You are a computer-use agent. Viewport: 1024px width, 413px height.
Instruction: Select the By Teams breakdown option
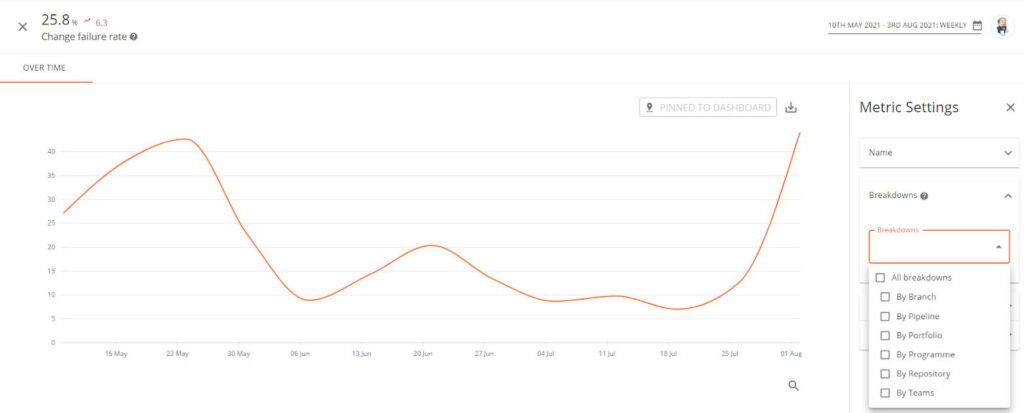pos(885,393)
